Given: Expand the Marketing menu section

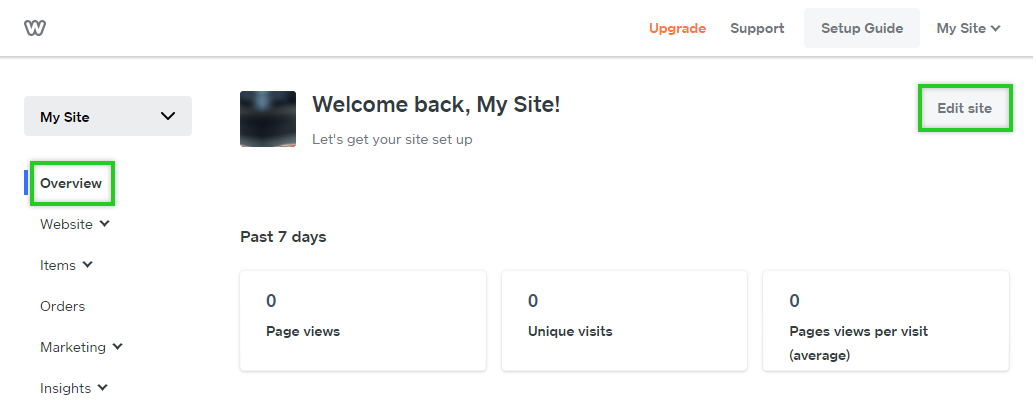Looking at the screenshot, I should point(73,347).
